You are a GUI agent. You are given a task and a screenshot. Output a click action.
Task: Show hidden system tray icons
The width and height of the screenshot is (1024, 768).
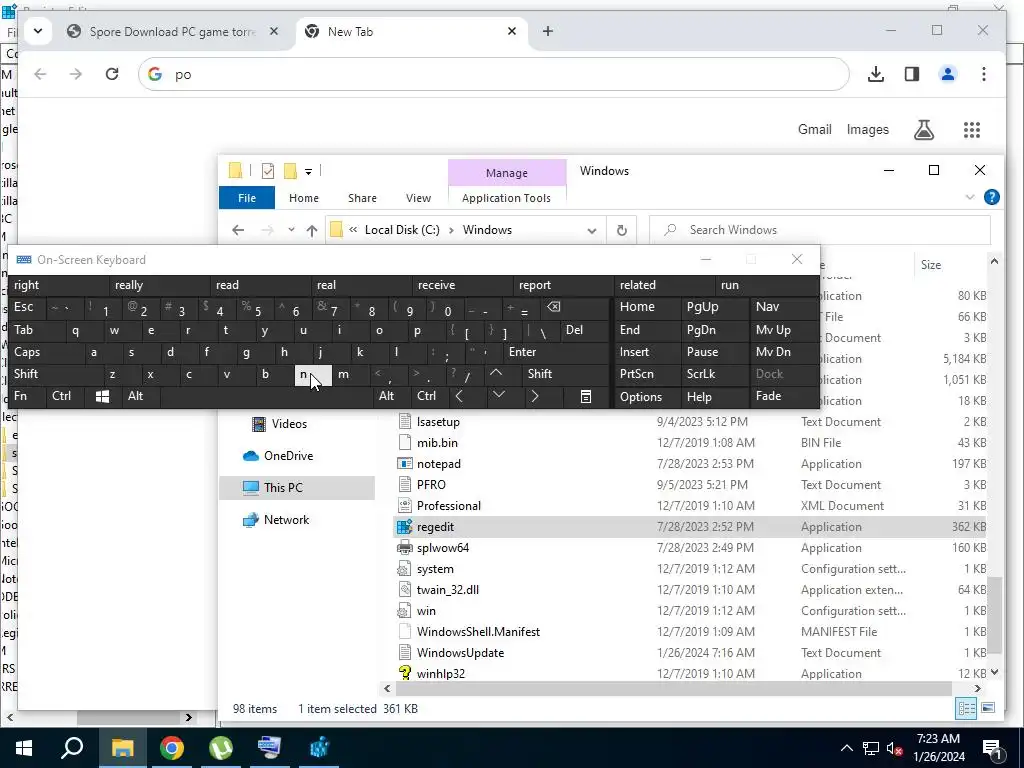(846, 748)
